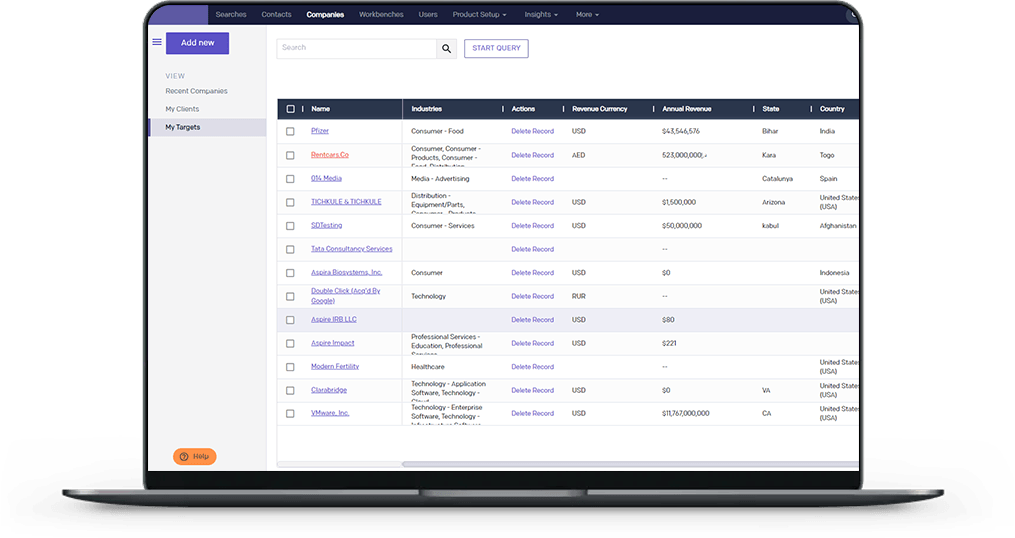Select the Companies tab
This screenshot has width=1015, height=538.
[325, 14]
